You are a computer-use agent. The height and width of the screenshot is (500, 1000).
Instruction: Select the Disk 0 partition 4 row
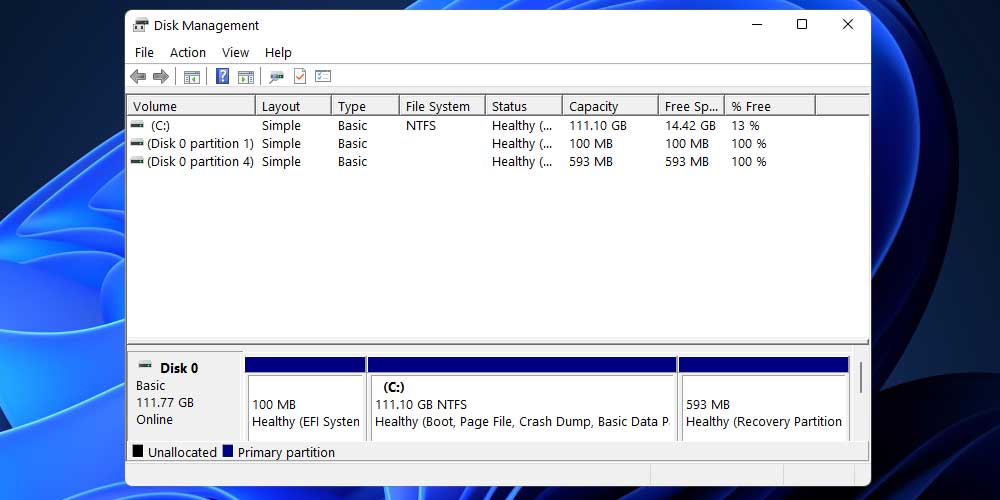point(199,161)
